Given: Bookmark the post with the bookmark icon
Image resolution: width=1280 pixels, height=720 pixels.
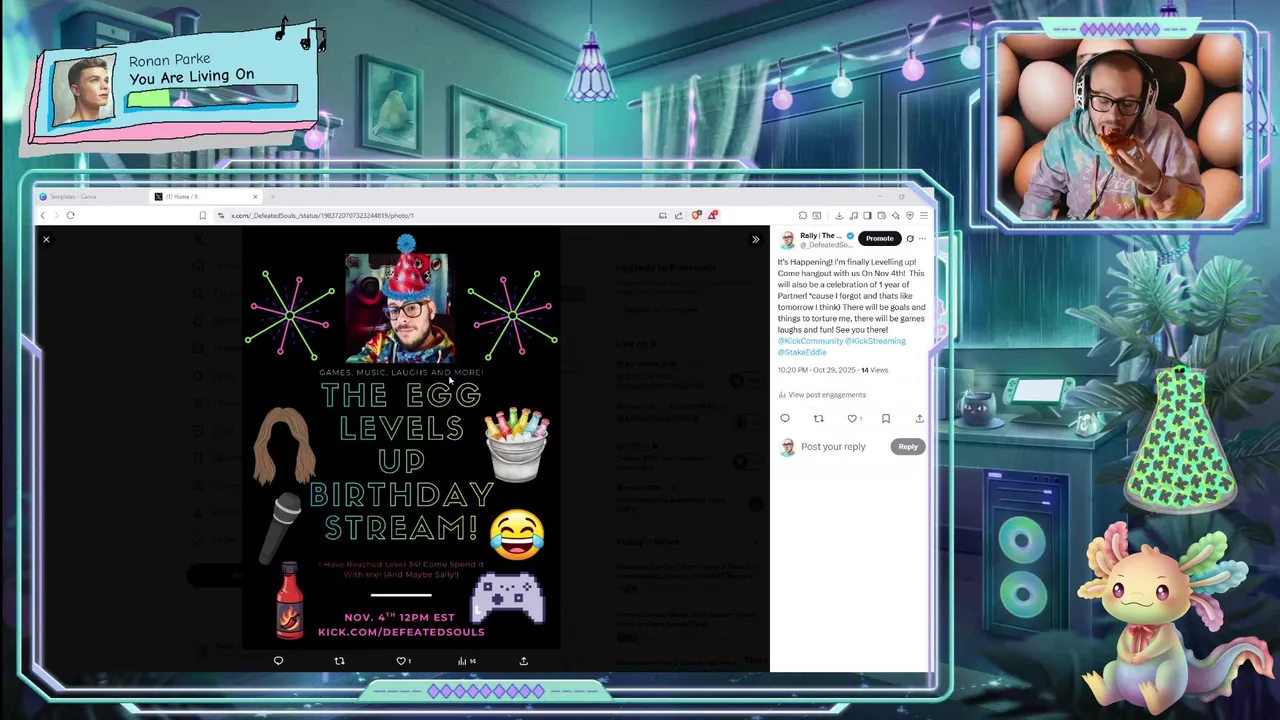Looking at the screenshot, I should coord(885,419).
